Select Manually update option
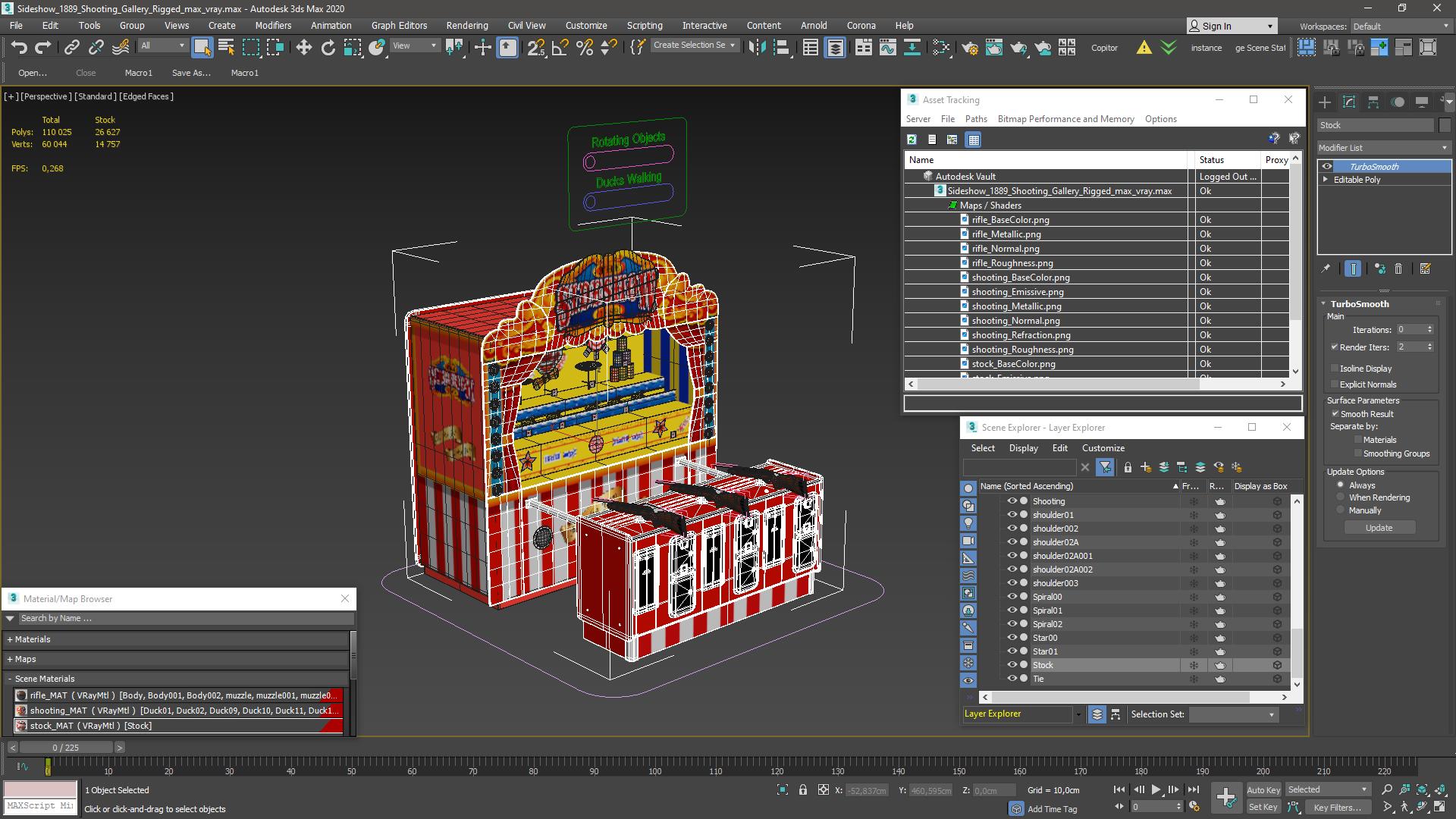This screenshot has width=1456, height=819. tap(1341, 510)
